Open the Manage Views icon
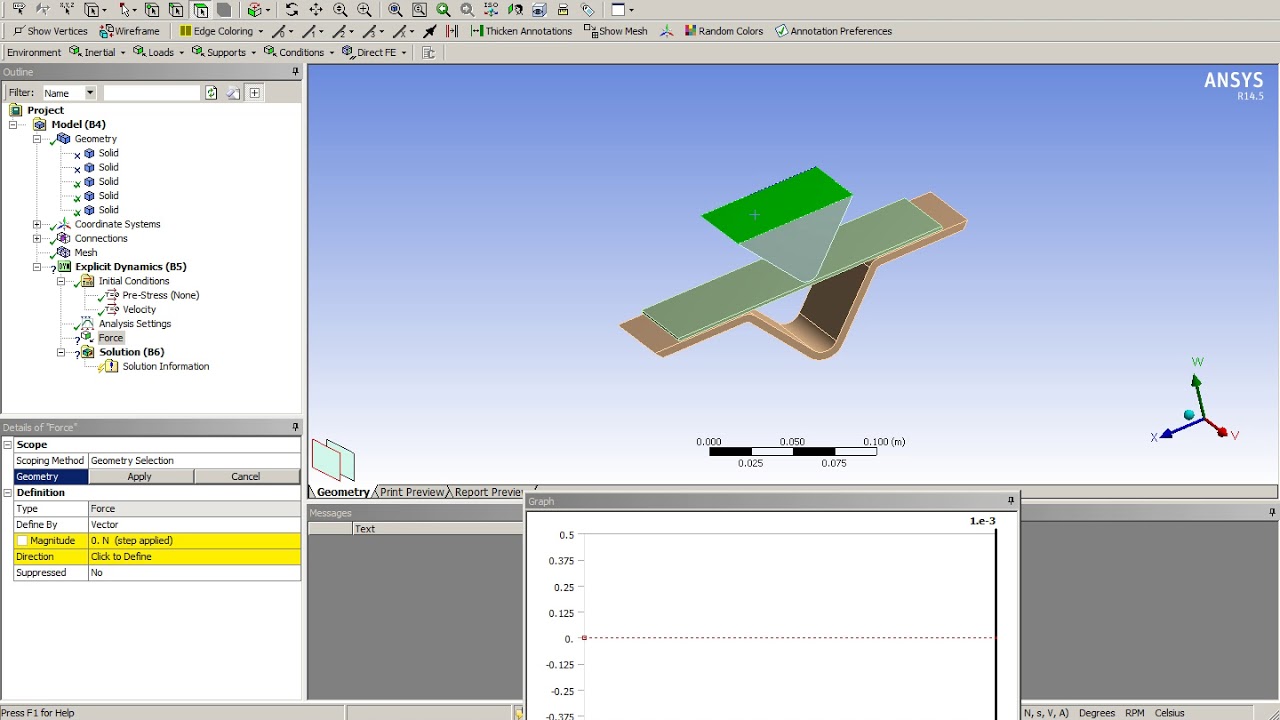Screen dimensions: 1280x720 539,9
